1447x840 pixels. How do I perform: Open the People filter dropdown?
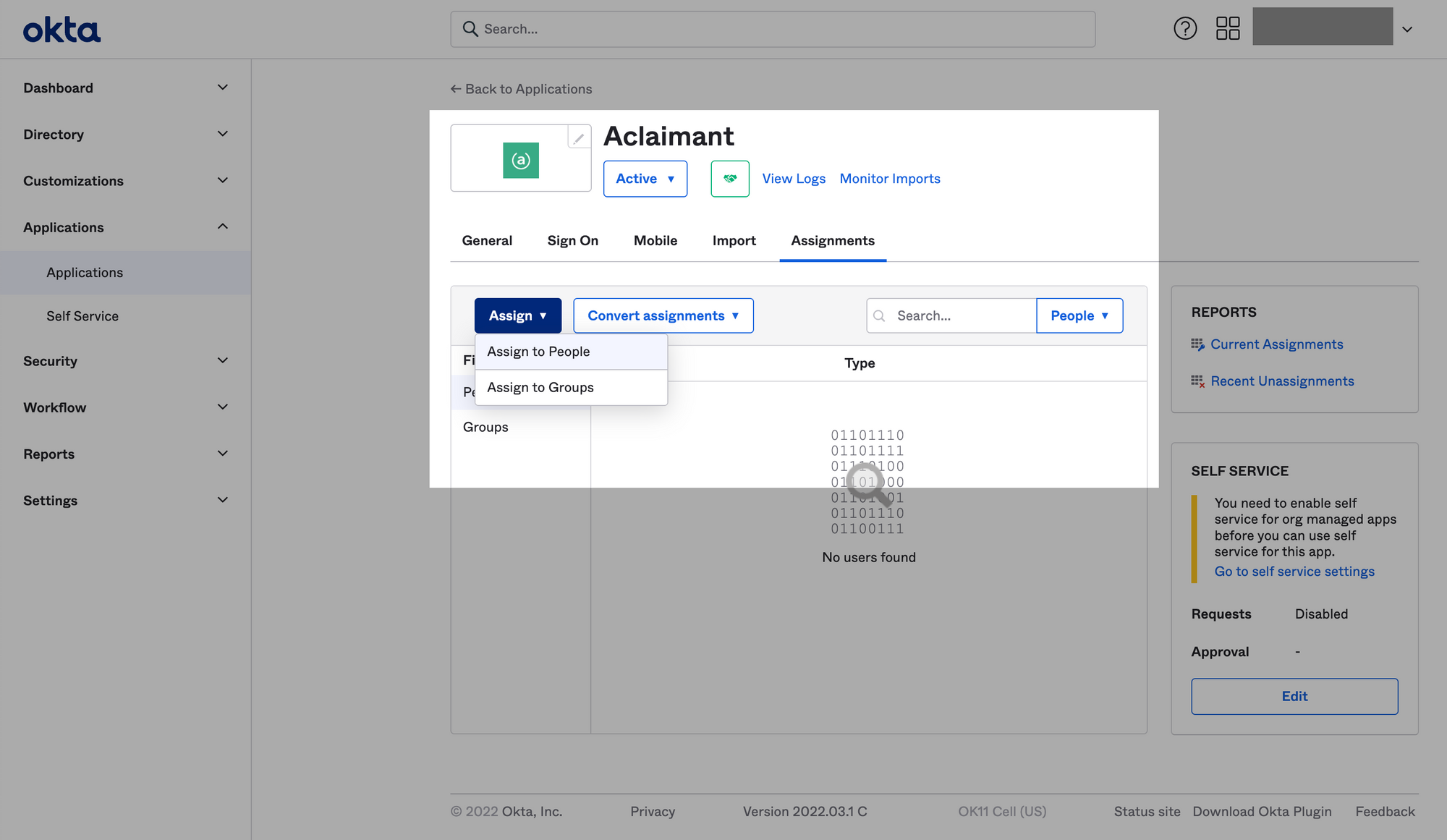[1079, 315]
